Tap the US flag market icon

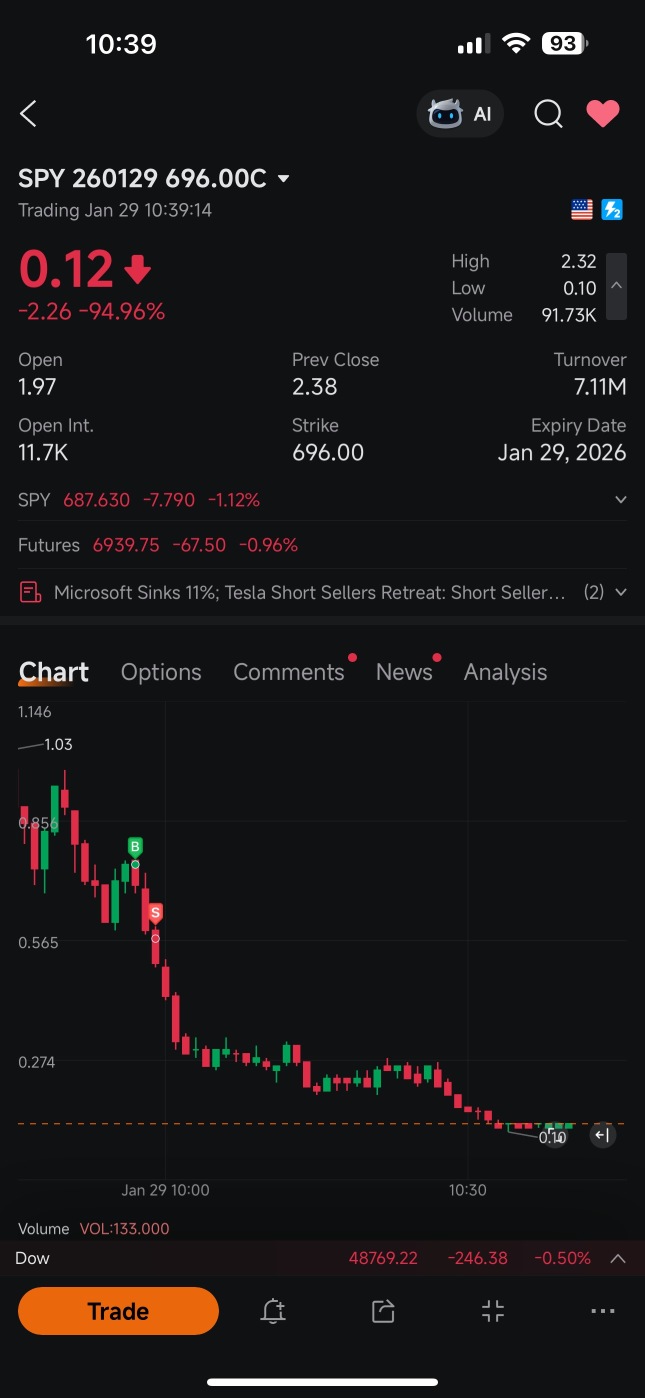582,209
